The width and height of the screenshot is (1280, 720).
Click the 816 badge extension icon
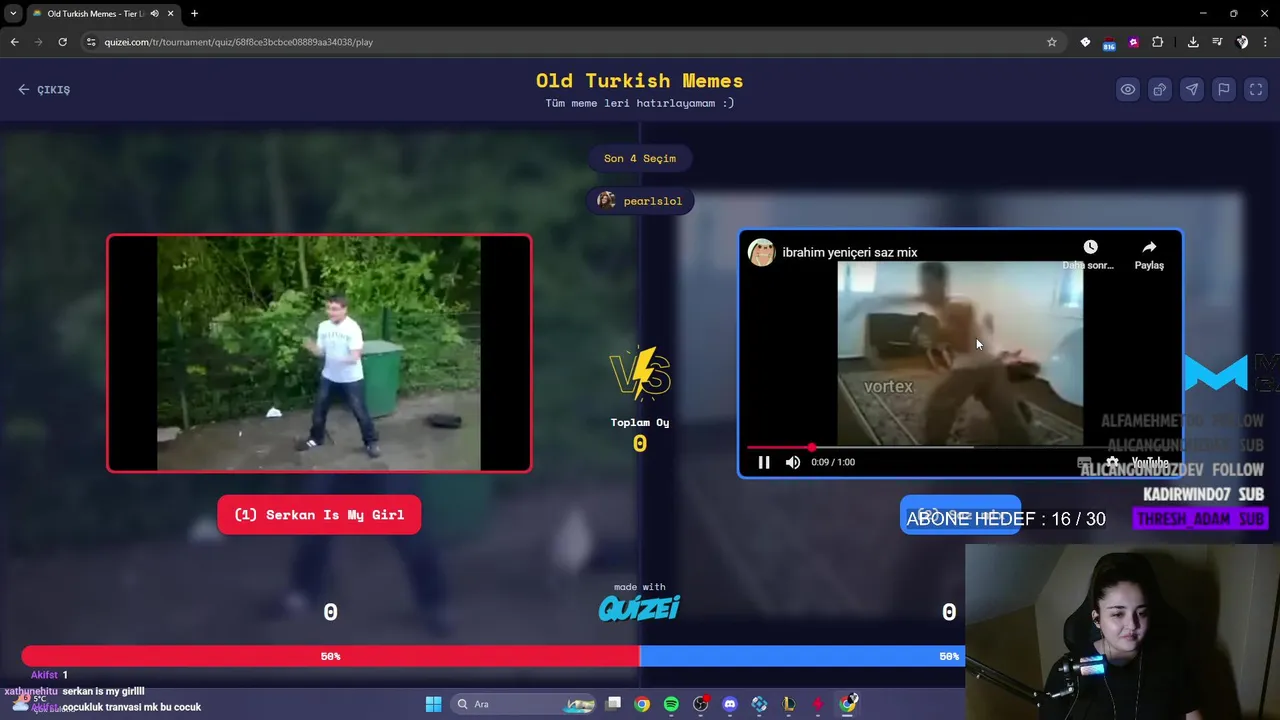pyautogui.click(x=1109, y=42)
